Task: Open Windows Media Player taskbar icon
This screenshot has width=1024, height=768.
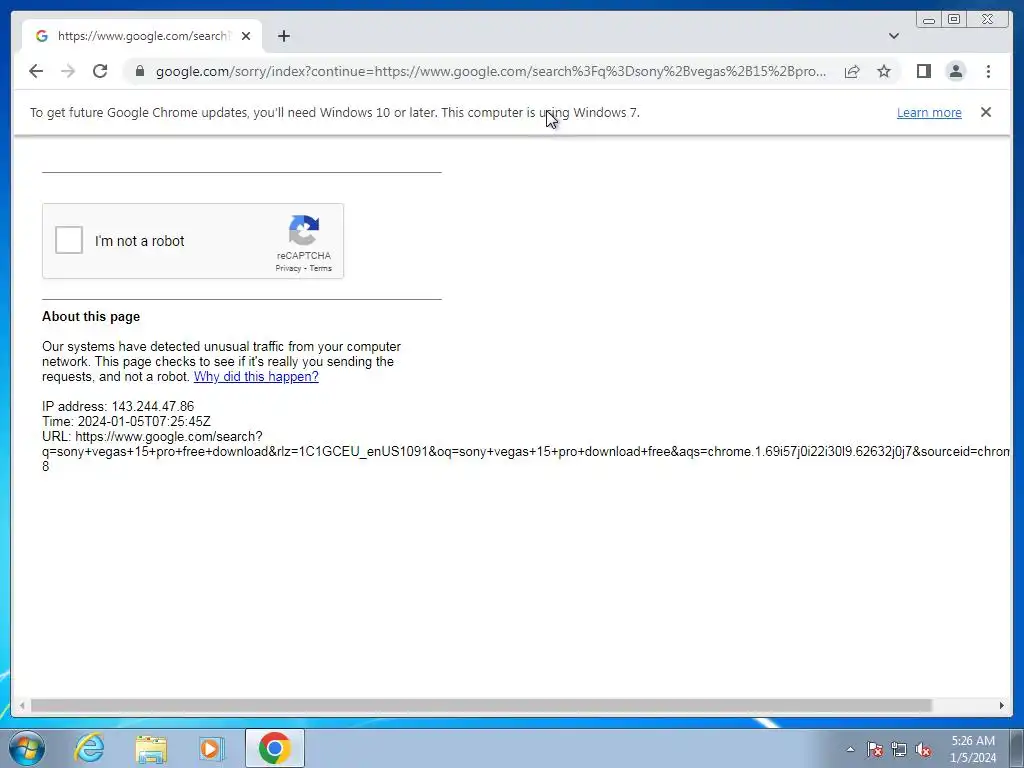Action: pyautogui.click(x=212, y=748)
